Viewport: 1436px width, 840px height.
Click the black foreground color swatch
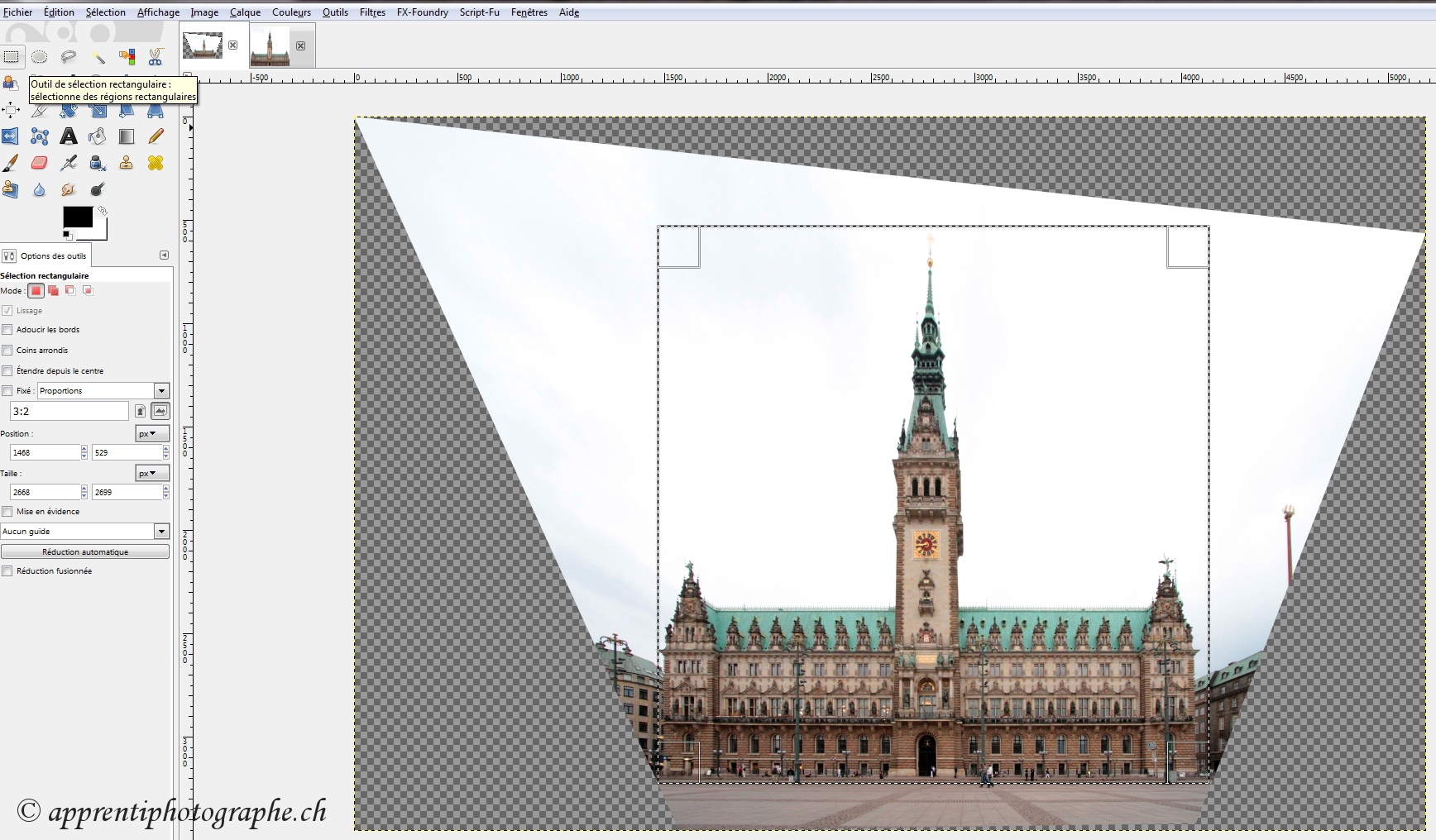tap(76, 217)
